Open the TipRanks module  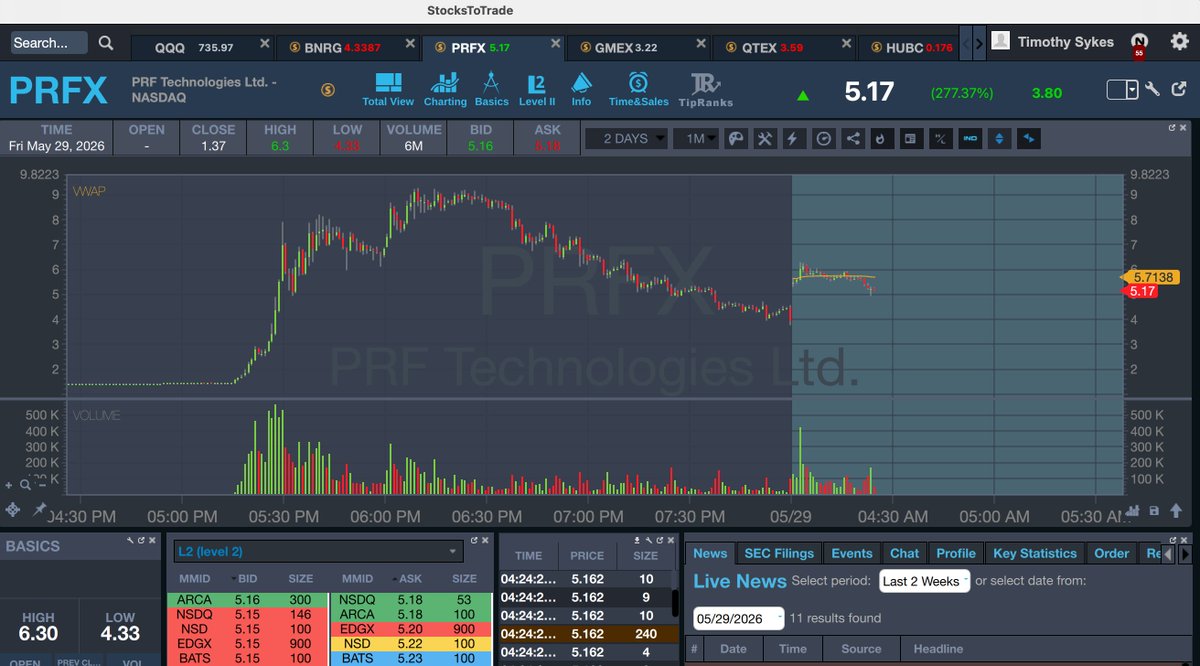705,89
